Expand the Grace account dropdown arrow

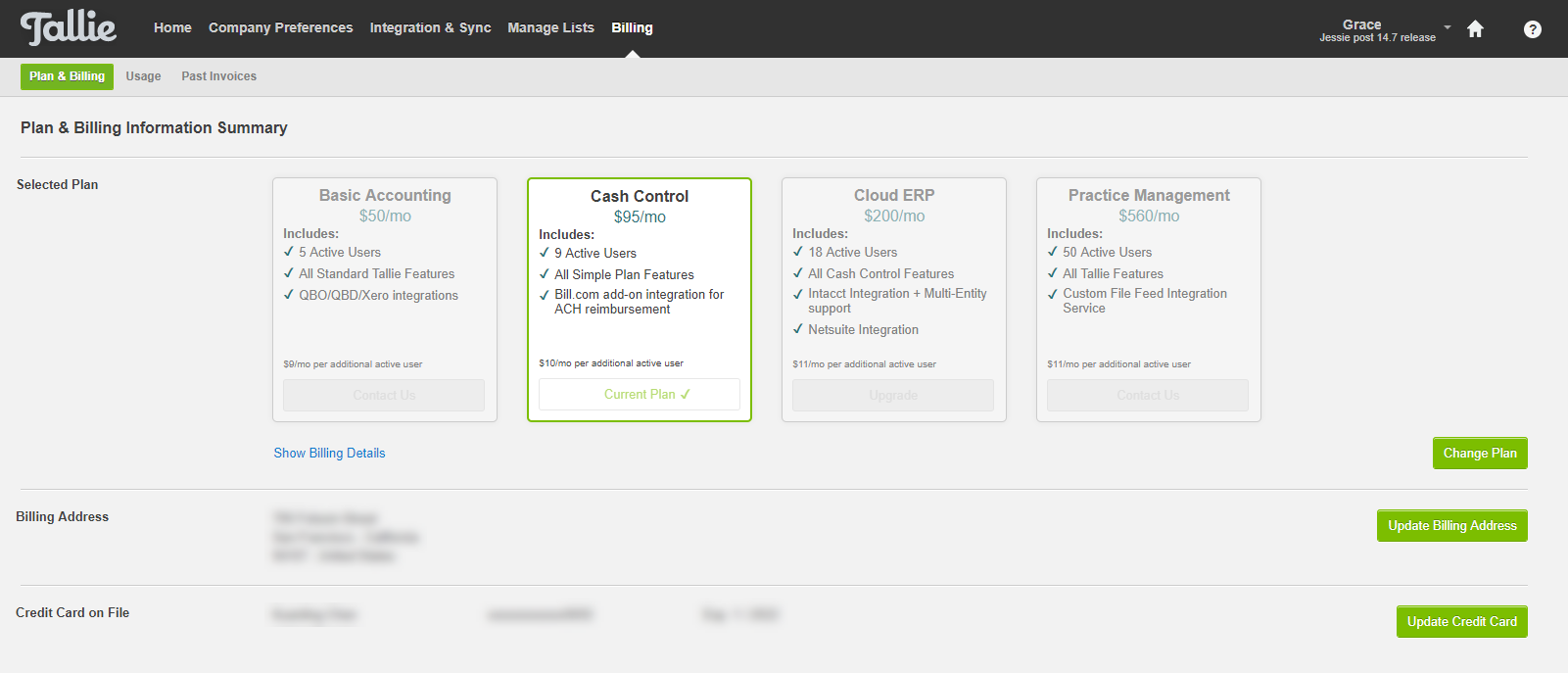point(1448,26)
